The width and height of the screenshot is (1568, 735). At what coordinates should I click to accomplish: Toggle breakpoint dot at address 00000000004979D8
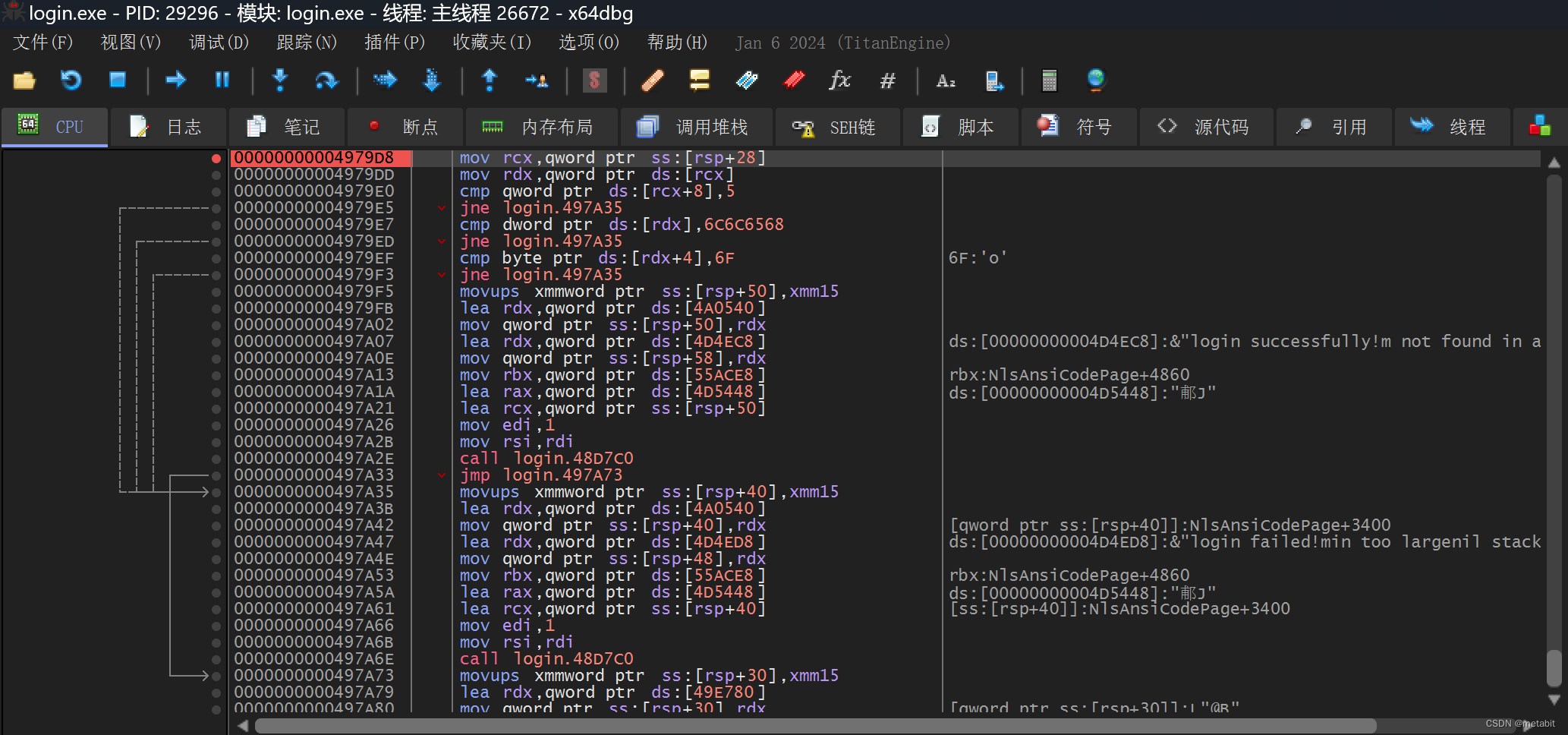pyautogui.click(x=216, y=159)
